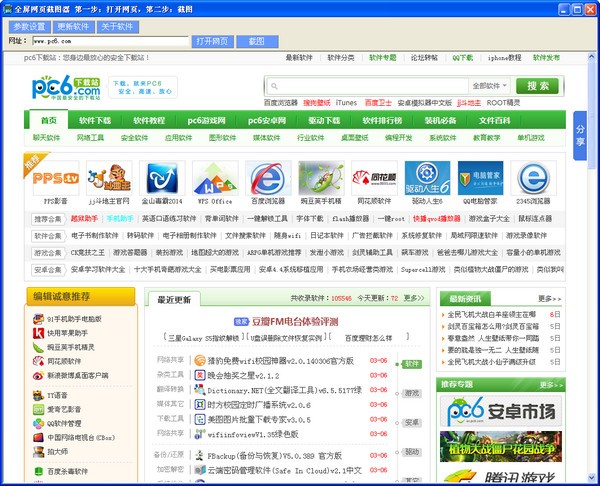This screenshot has height=486, width=600.
Task: Click the page scrollbar down arrow
Action: [x=592, y=477]
